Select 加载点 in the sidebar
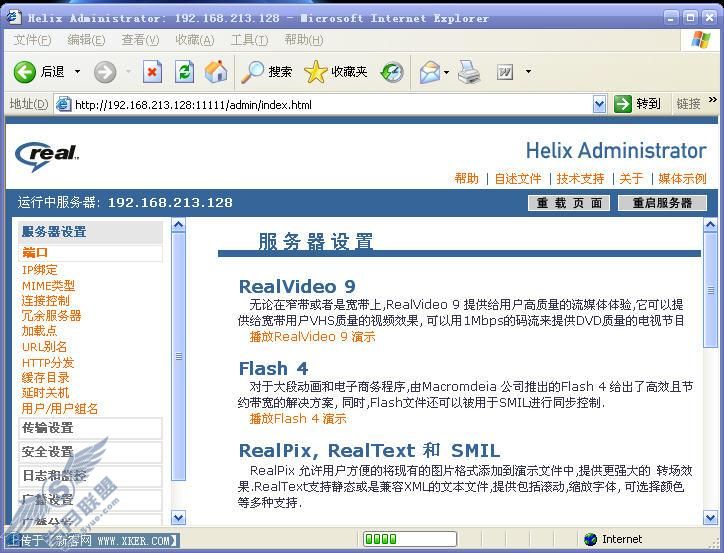724x553 pixels. 39,331
